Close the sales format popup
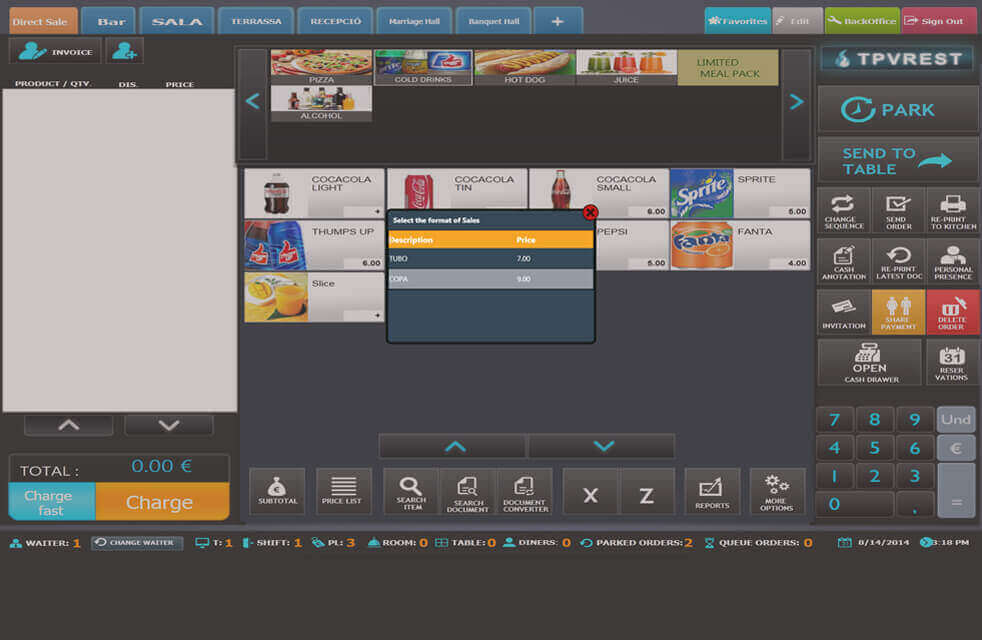The height and width of the screenshot is (640, 982). point(590,212)
